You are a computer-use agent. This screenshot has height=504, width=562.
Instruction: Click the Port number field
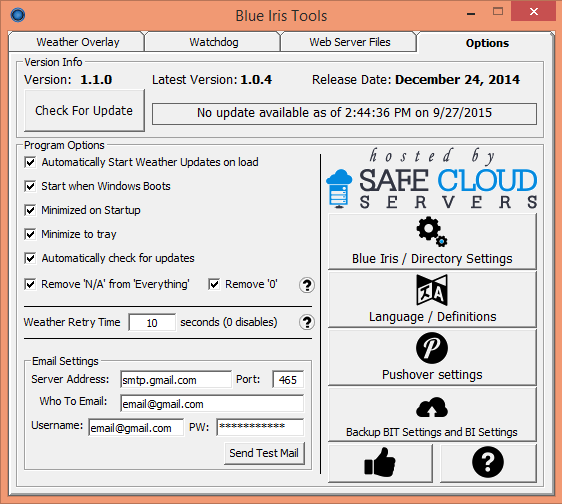288,380
